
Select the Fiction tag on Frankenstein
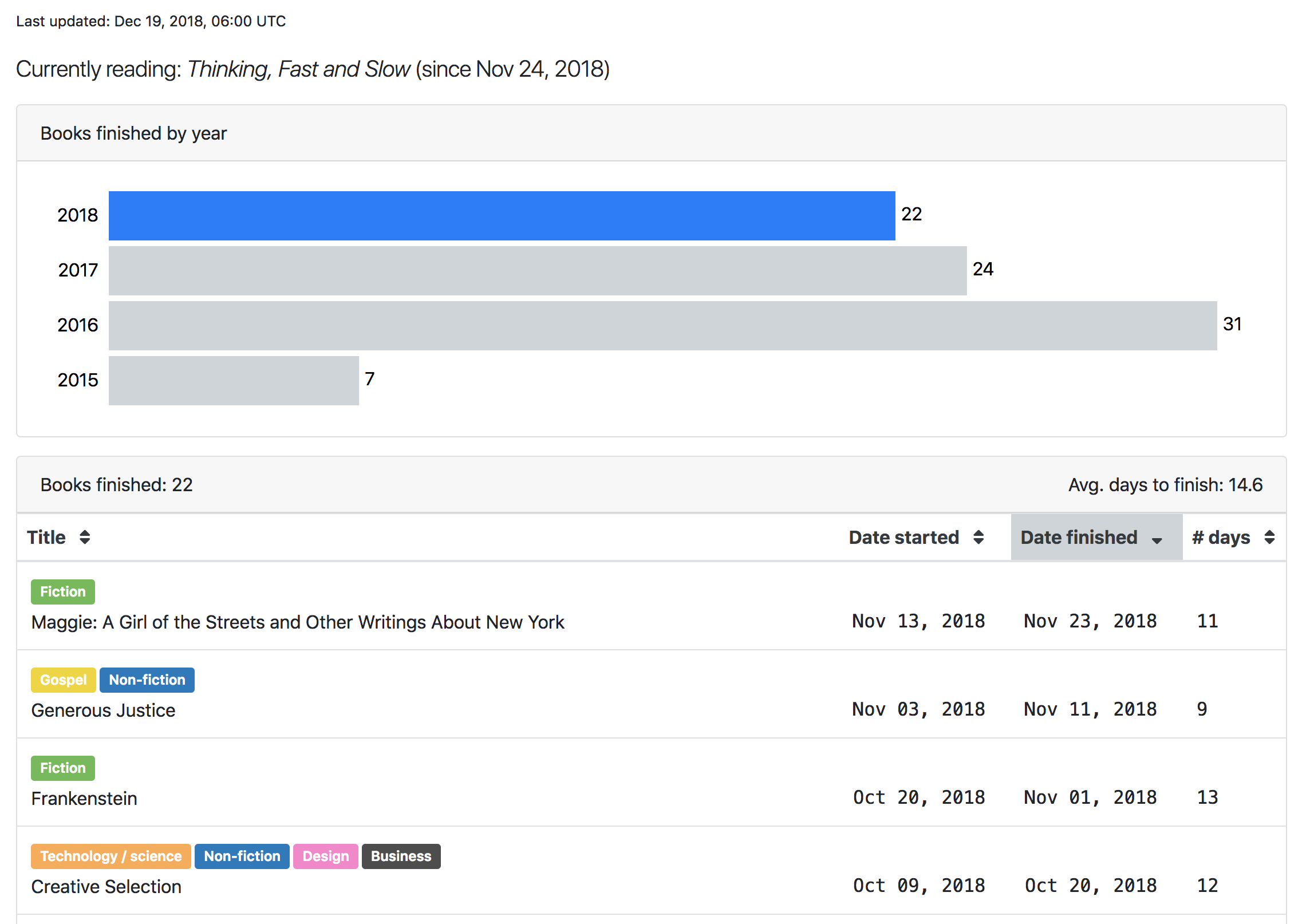click(x=62, y=768)
